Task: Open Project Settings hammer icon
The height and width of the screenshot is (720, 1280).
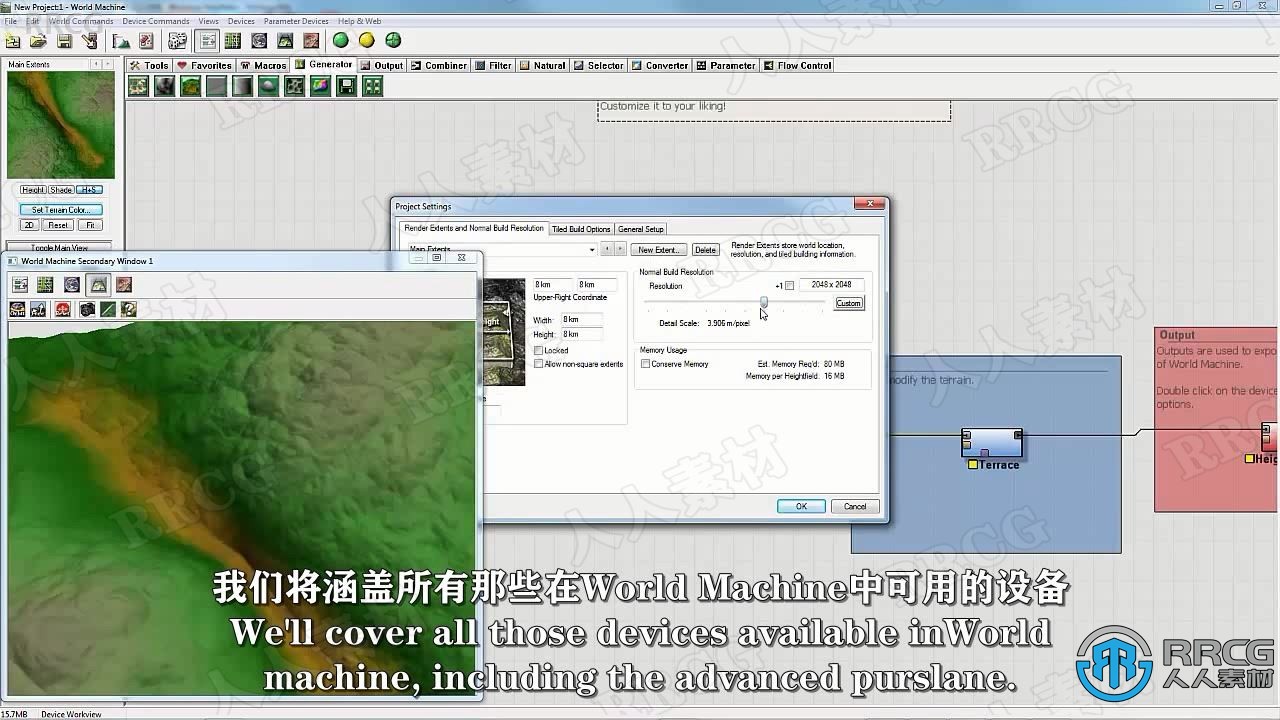Action: tap(90, 41)
